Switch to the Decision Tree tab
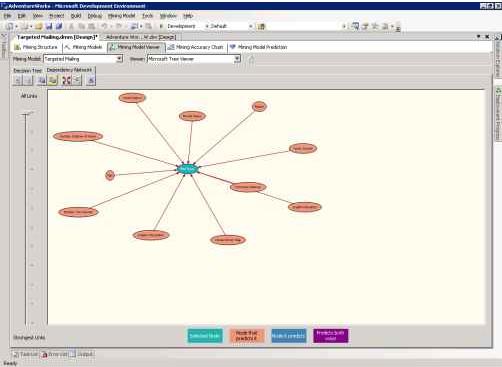 coord(28,70)
